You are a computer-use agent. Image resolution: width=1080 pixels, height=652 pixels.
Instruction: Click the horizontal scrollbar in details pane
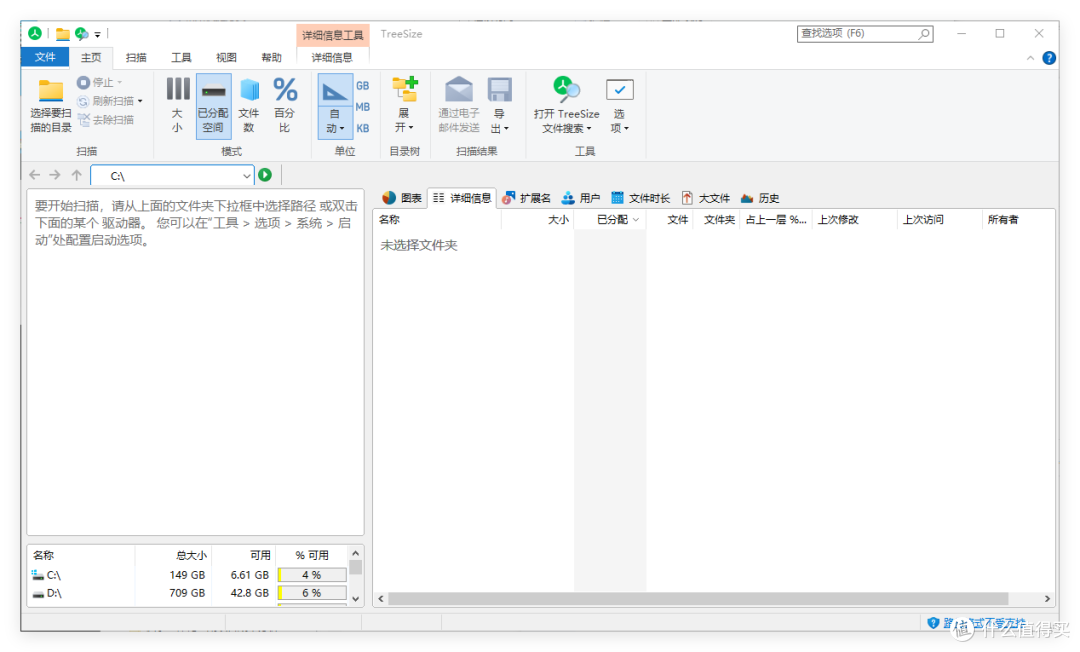pyautogui.click(x=698, y=599)
